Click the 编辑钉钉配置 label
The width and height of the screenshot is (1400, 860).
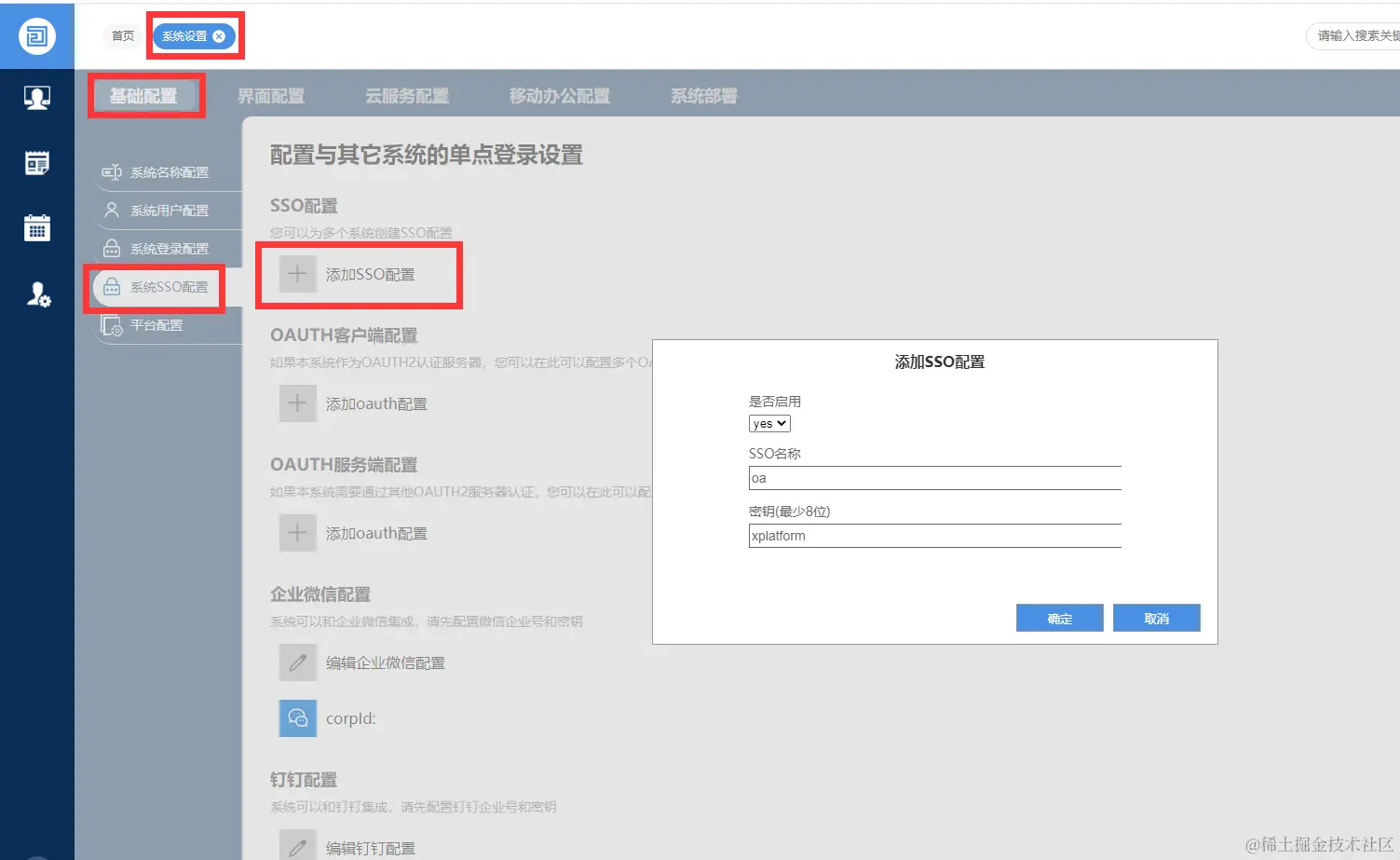[371, 849]
